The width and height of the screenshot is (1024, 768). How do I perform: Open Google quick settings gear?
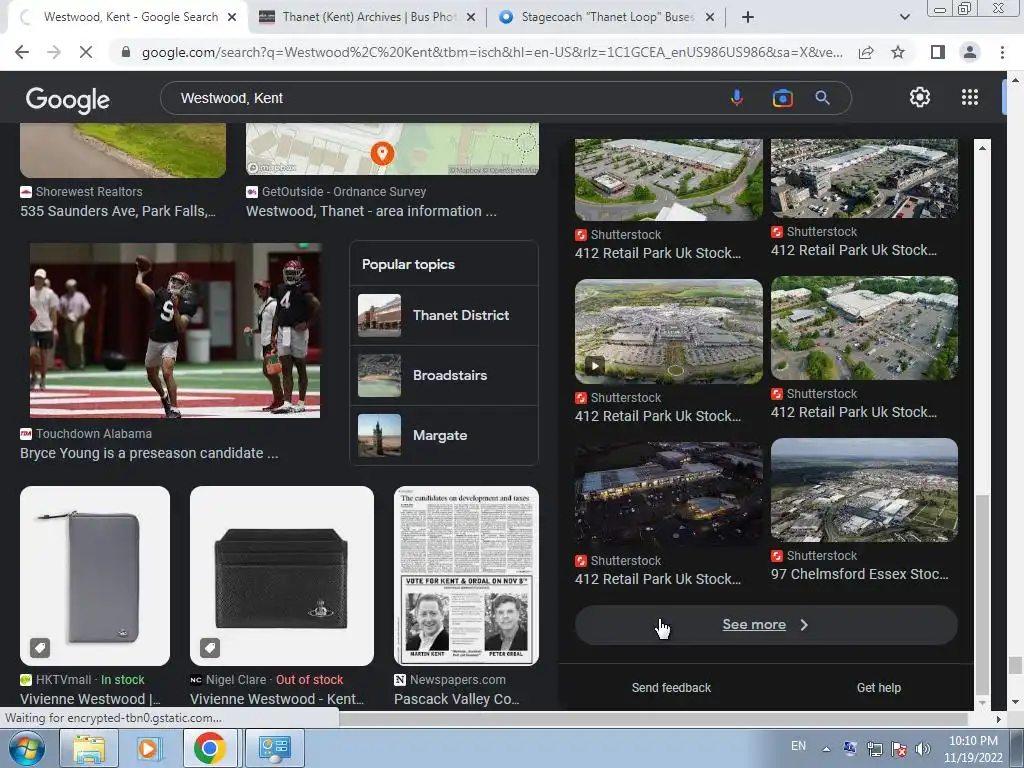[x=920, y=97]
